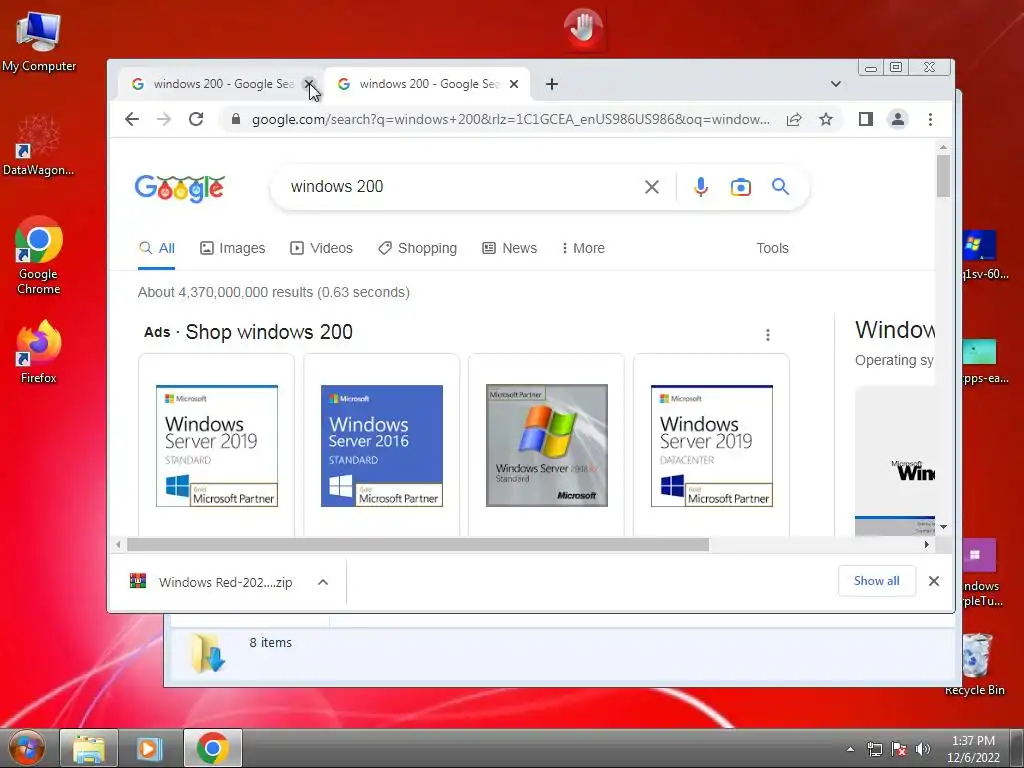
Task: Open the Recycle Bin
Action: point(975,664)
